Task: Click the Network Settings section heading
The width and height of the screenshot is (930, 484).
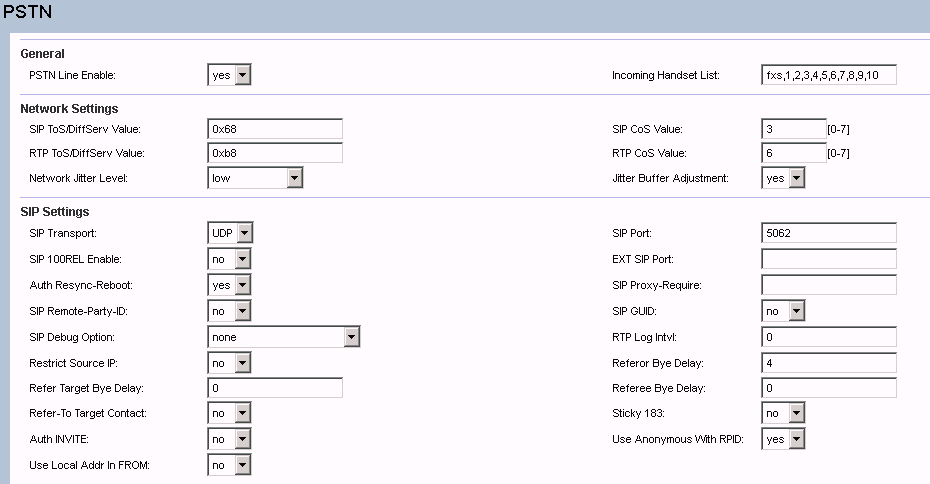Action: [69, 109]
